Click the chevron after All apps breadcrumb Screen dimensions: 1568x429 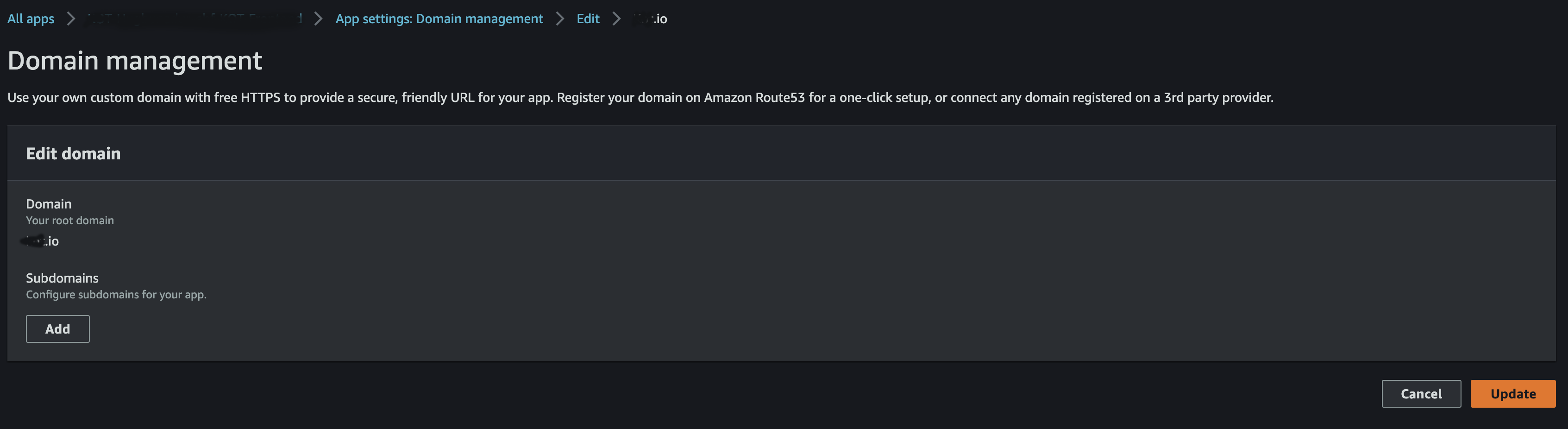click(x=71, y=18)
